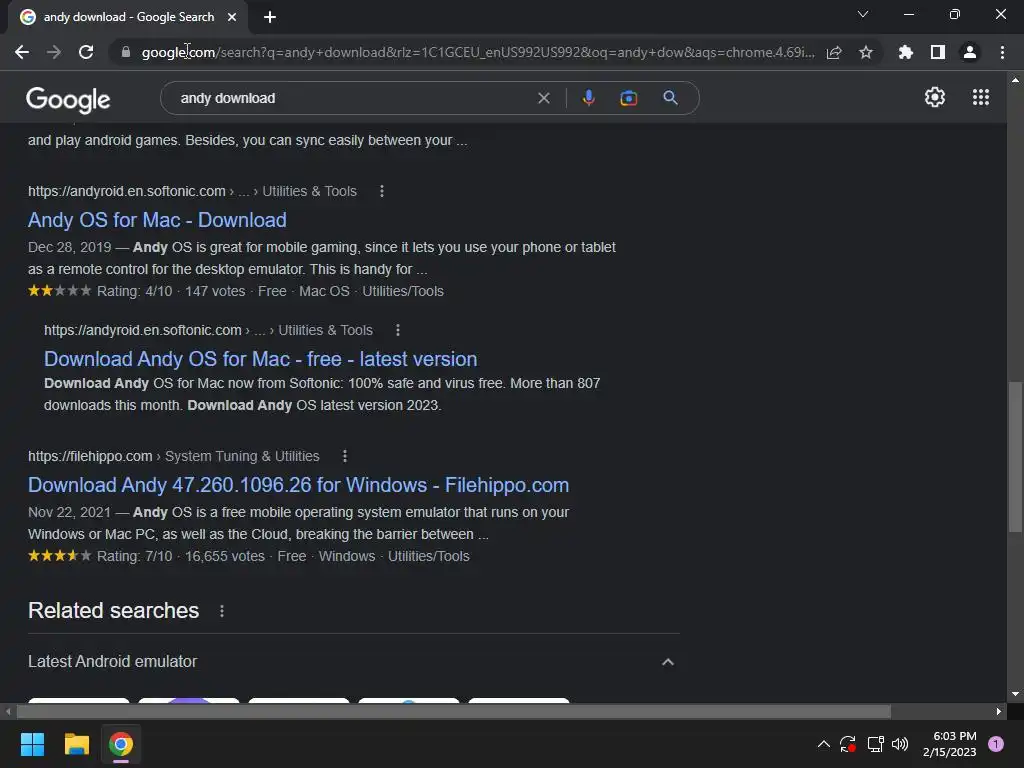Collapse the Latest Android emulator section
This screenshot has width=1024, height=768.
(x=667, y=662)
